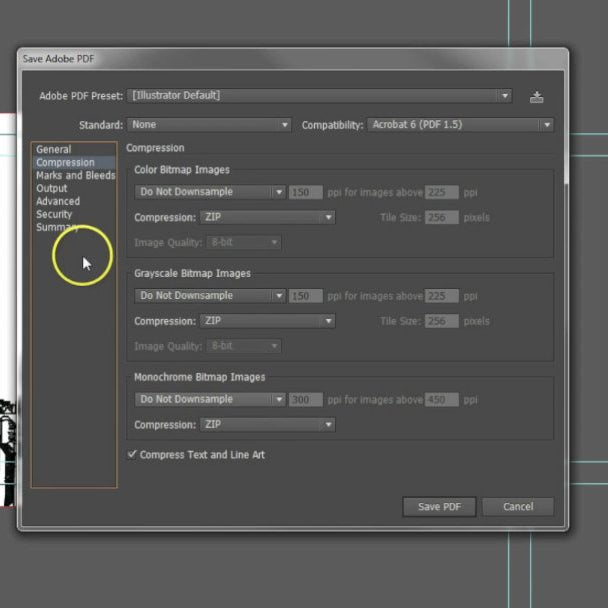Click the Save PDF button
Screen dimensions: 608x608
pos(438,506)
